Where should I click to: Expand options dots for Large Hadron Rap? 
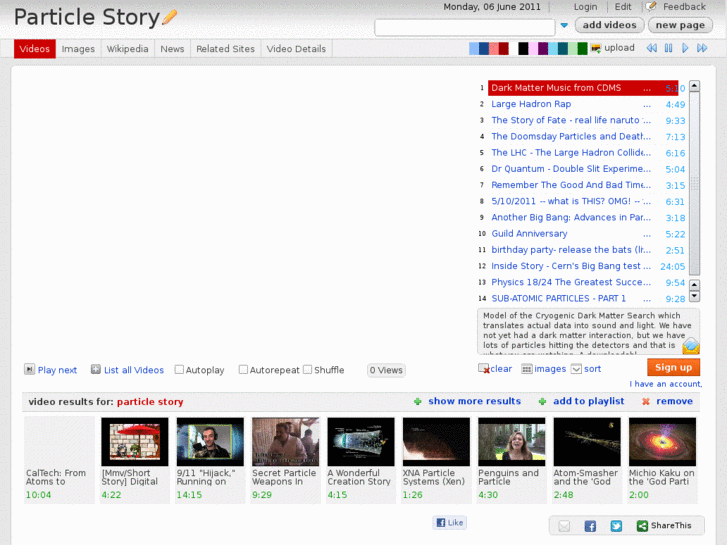(x=647, y=106)
